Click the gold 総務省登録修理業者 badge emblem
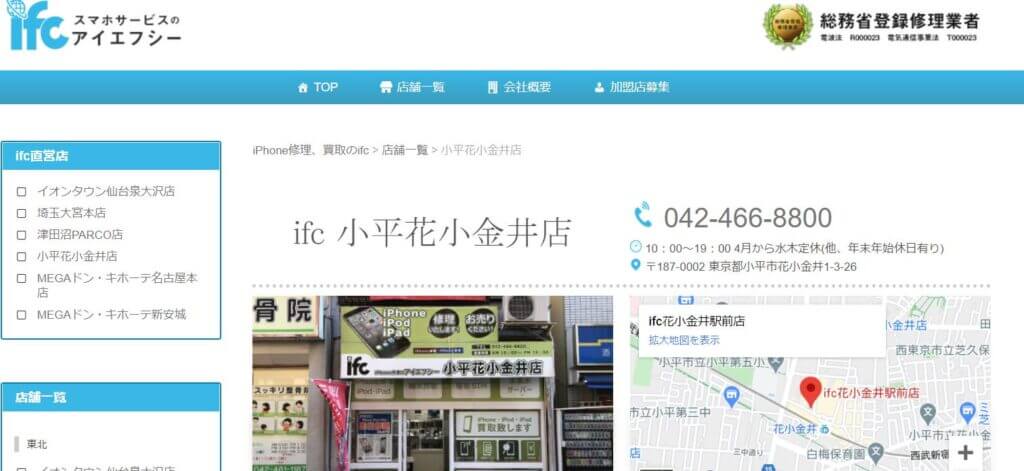Viewport: 1024px width, 471px height. coord(788,25)
